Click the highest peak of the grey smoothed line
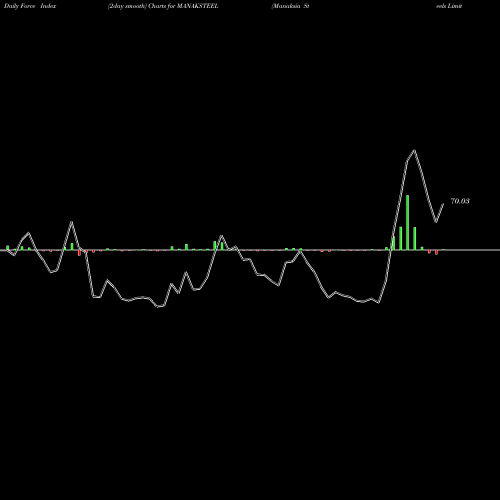Image resolution: width=500 pixels, height=500 pixels. pos(414,150)
